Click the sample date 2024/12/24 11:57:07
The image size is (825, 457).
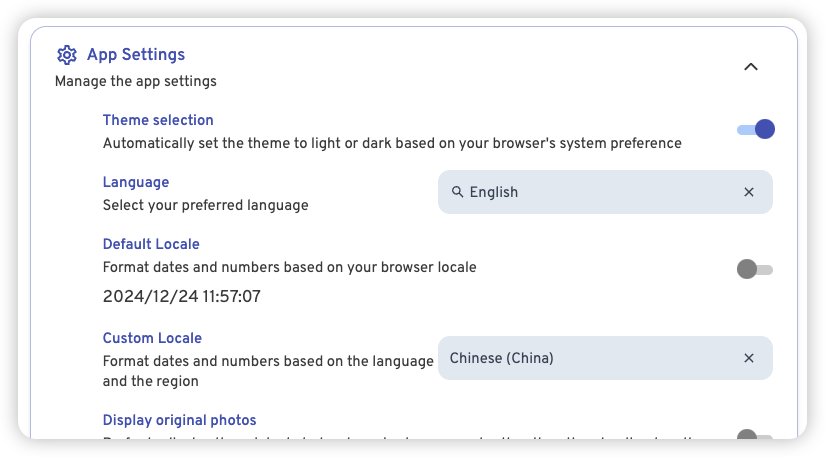(182, 296)
